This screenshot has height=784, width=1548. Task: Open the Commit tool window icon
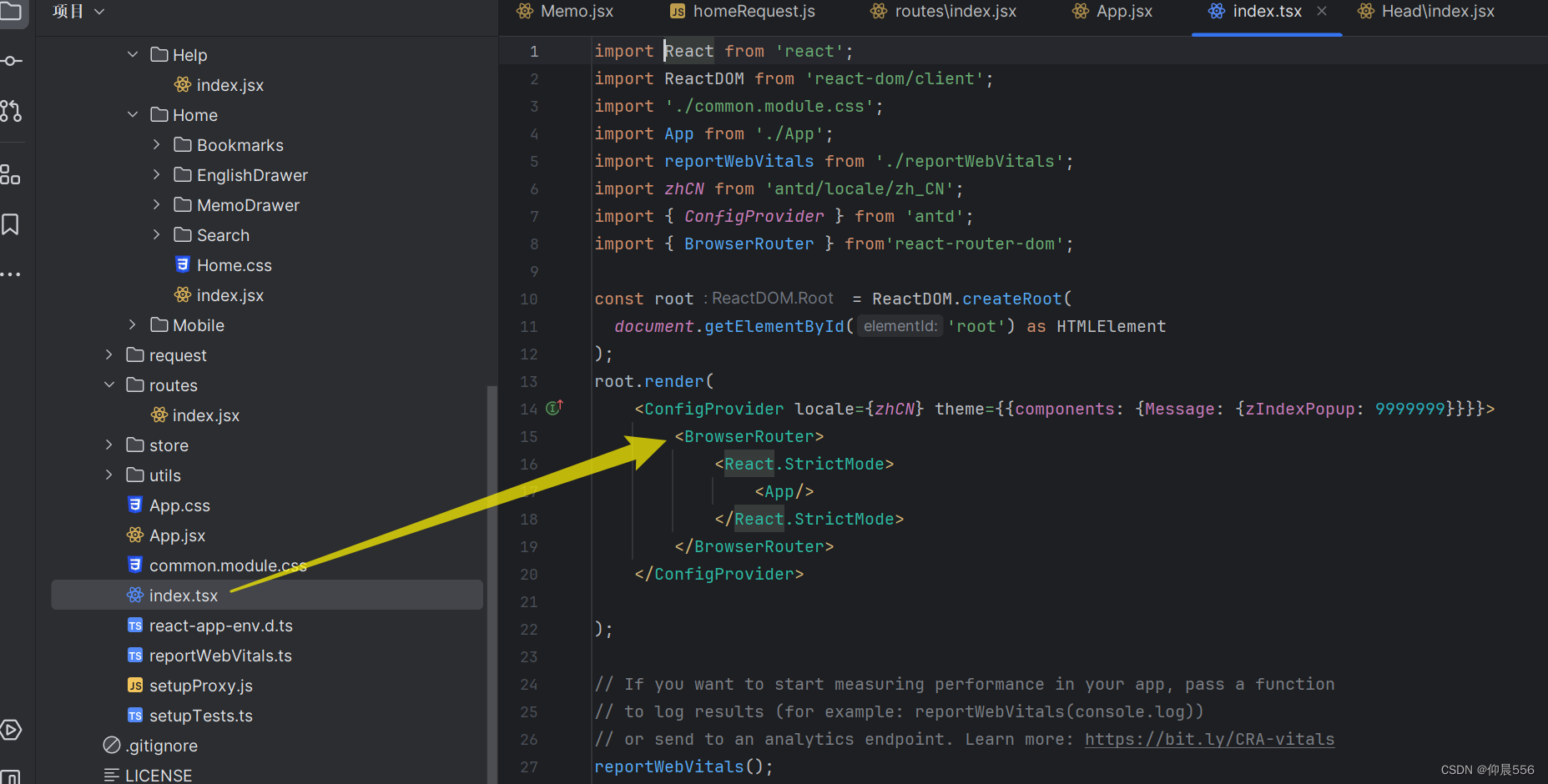pos(11,61)
